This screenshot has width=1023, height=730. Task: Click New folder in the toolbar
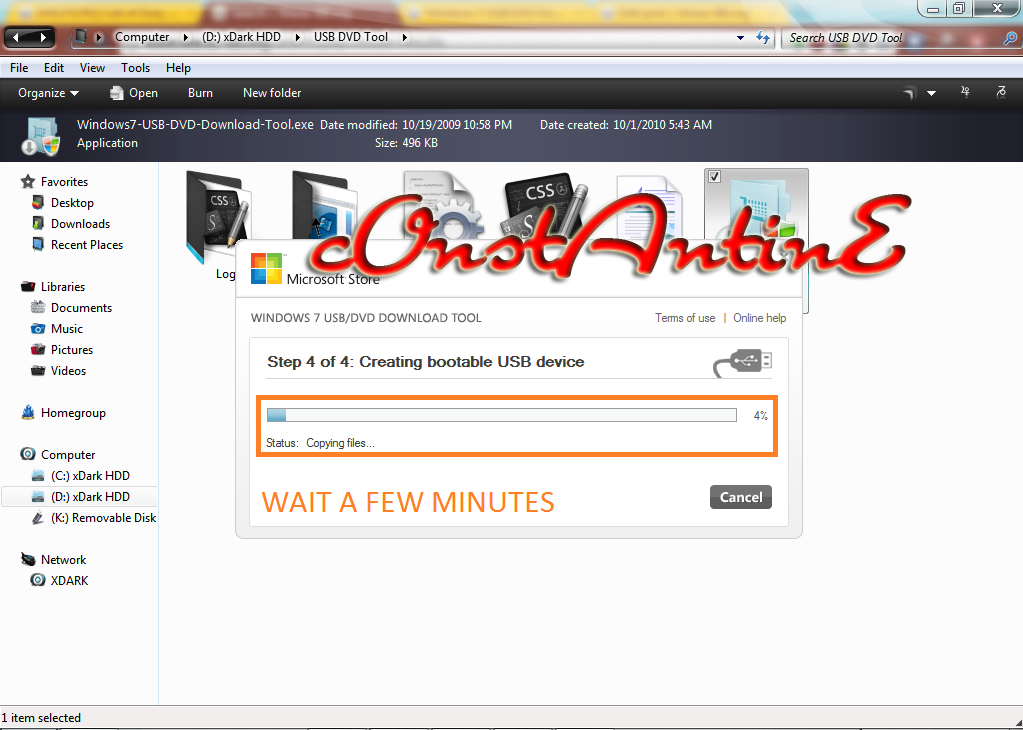pyautogui.click(x=272, y=93)
